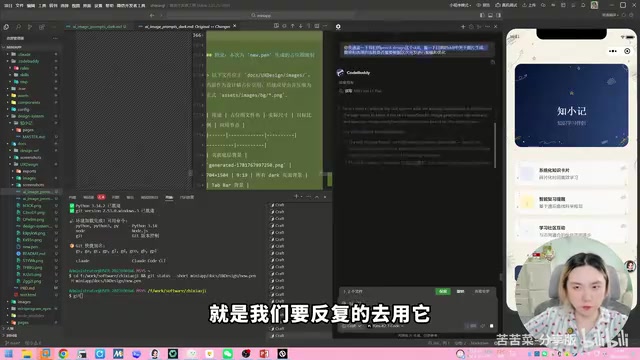Open the 工具 menu
This screenshot has width=640, height=360.
point(42,5)
